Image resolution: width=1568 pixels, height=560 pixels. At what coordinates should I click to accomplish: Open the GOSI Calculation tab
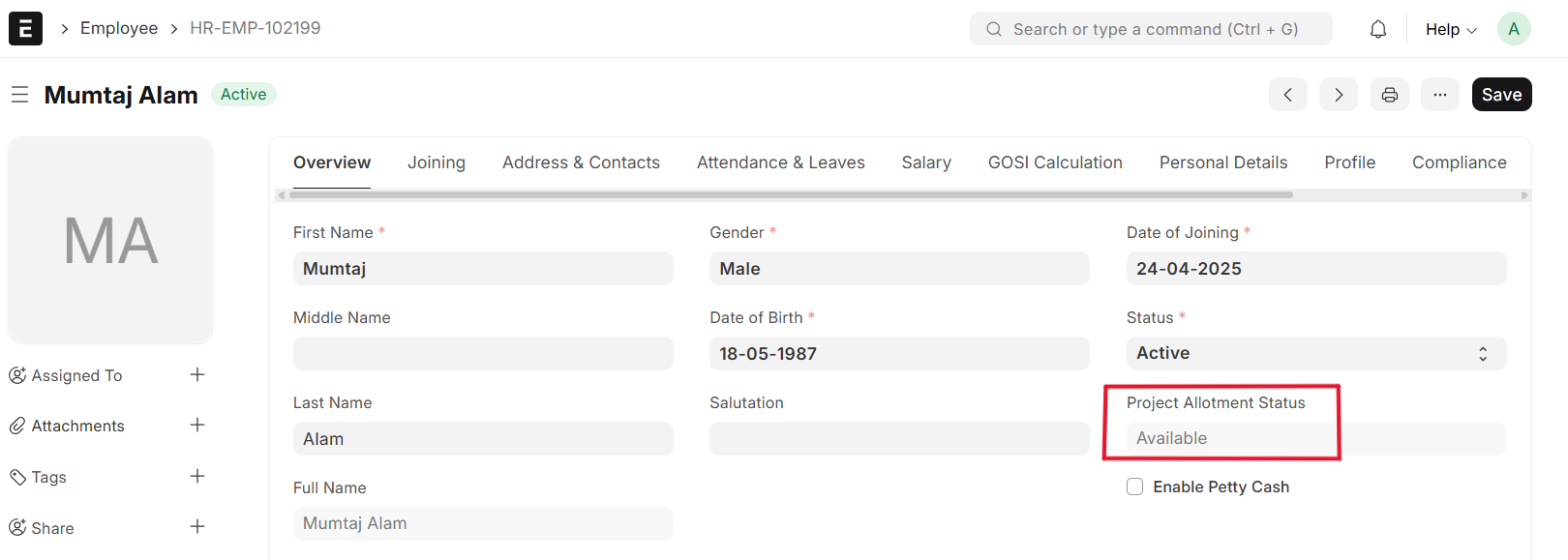point(1054,162)
